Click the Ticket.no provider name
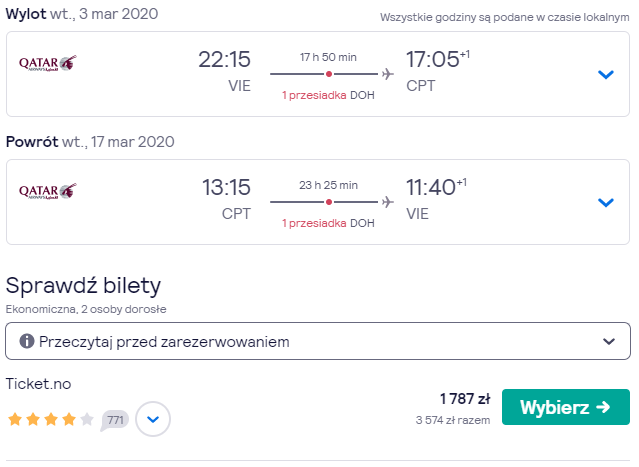 click(x=38, y=384)
